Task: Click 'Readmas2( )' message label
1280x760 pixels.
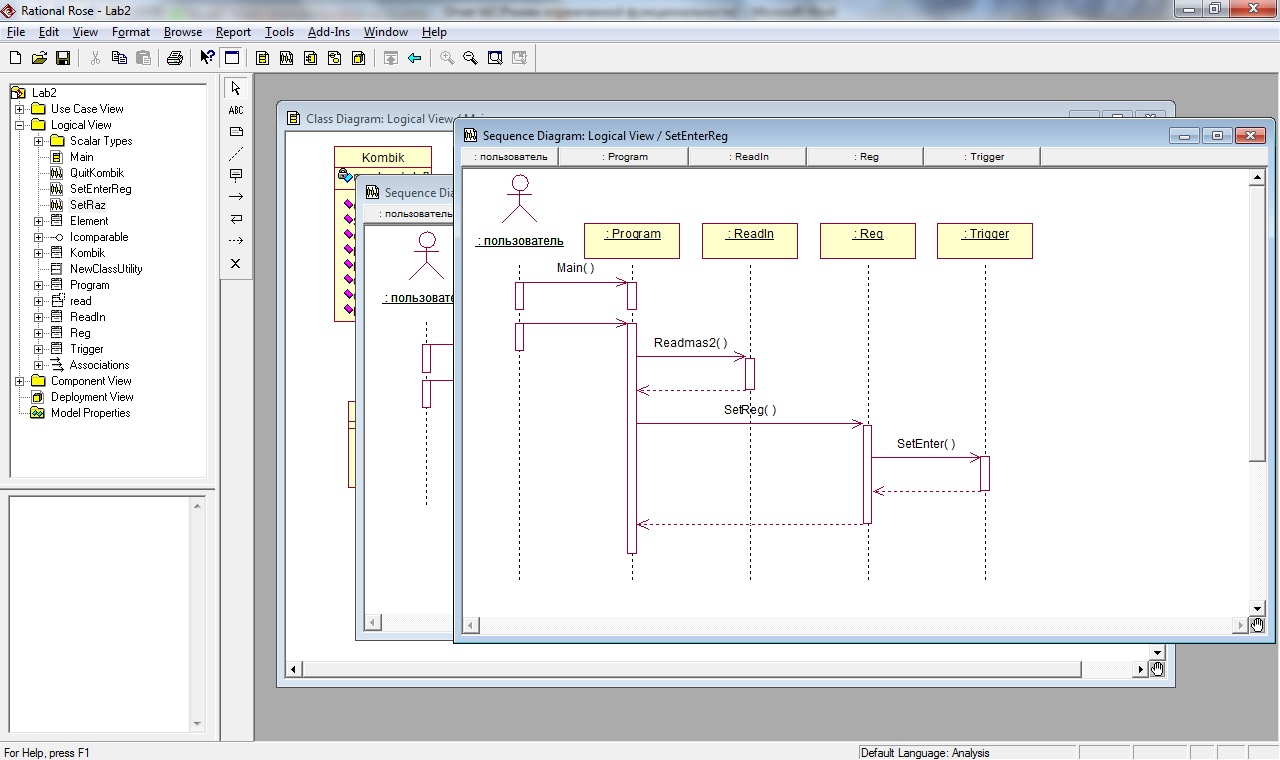Action: [691, 343]
